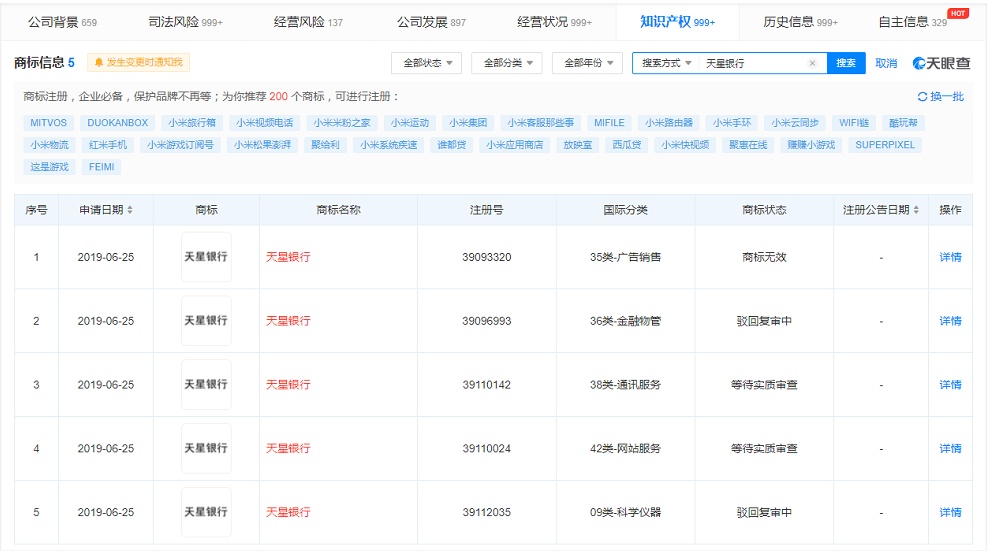Expand the 全部状态 dropdown

pos(426,63)
